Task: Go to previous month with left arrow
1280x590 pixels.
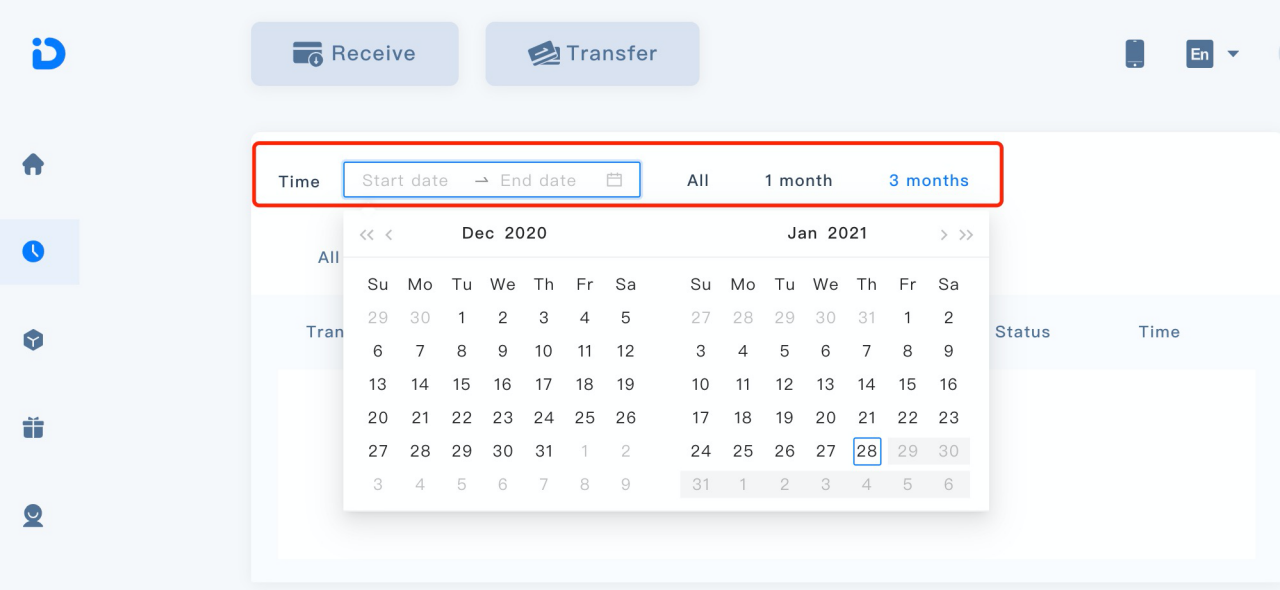Action: [x=389, y=235]
